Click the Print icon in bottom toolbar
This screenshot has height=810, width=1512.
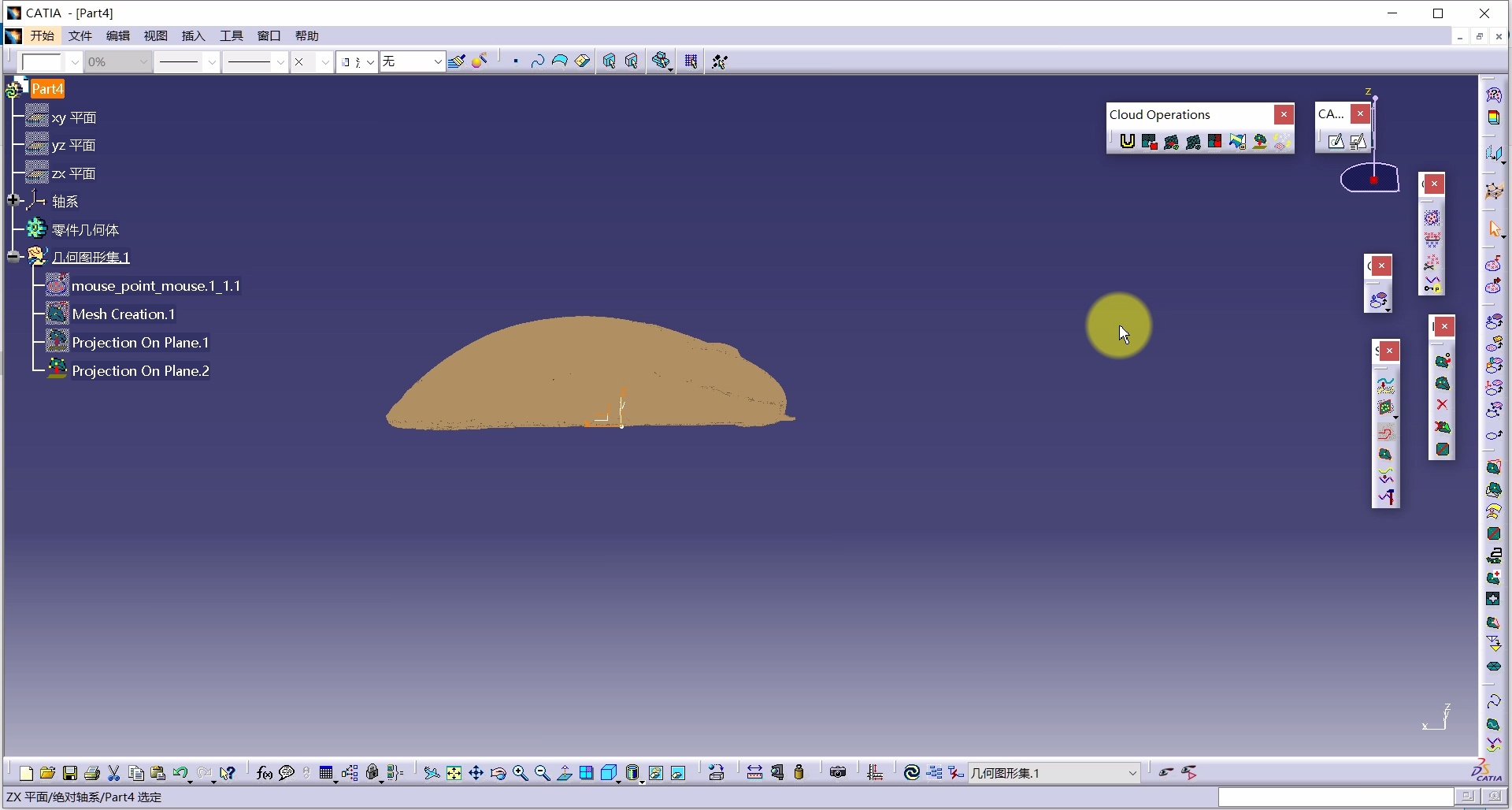[x=92, y=773]
